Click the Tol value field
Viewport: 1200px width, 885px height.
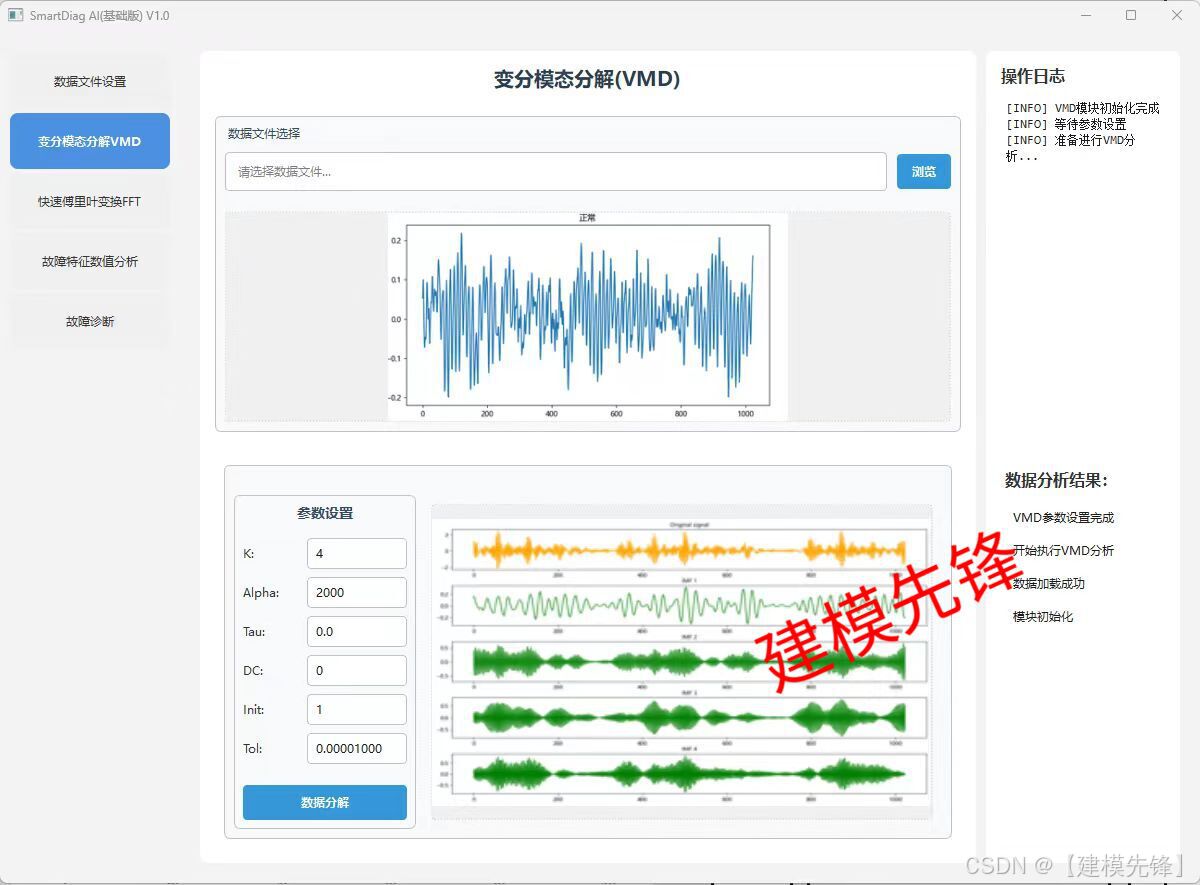pos(357,748)
